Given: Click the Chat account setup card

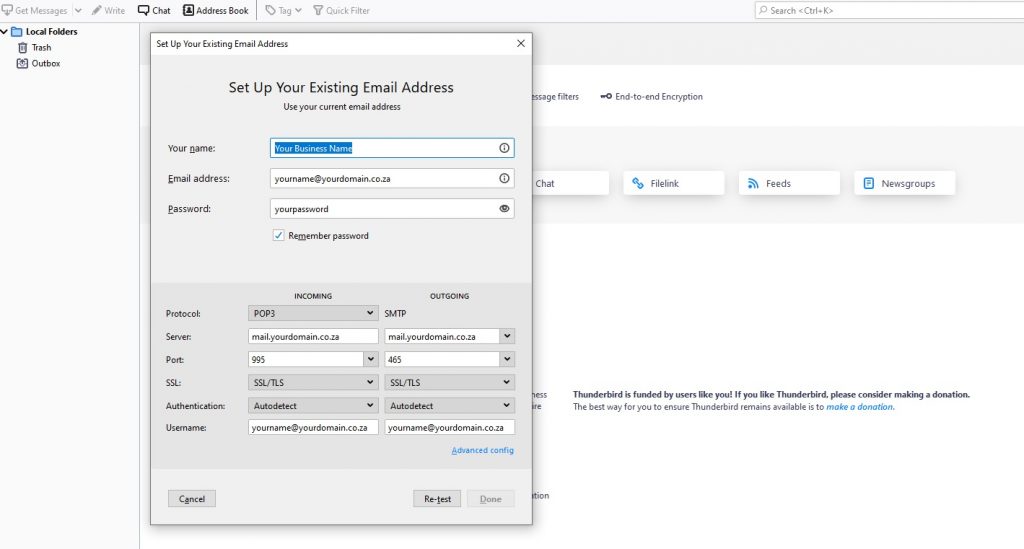Looking at the screenshot, I should tap(571, 183).
